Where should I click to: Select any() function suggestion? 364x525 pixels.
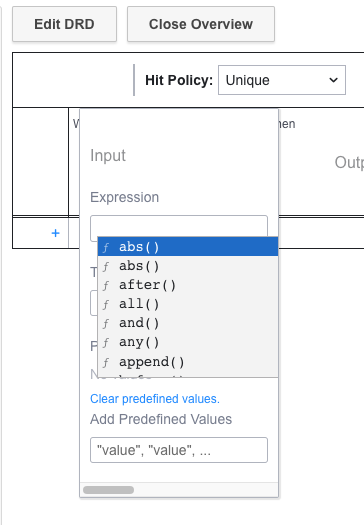click(x=188, y=342)
